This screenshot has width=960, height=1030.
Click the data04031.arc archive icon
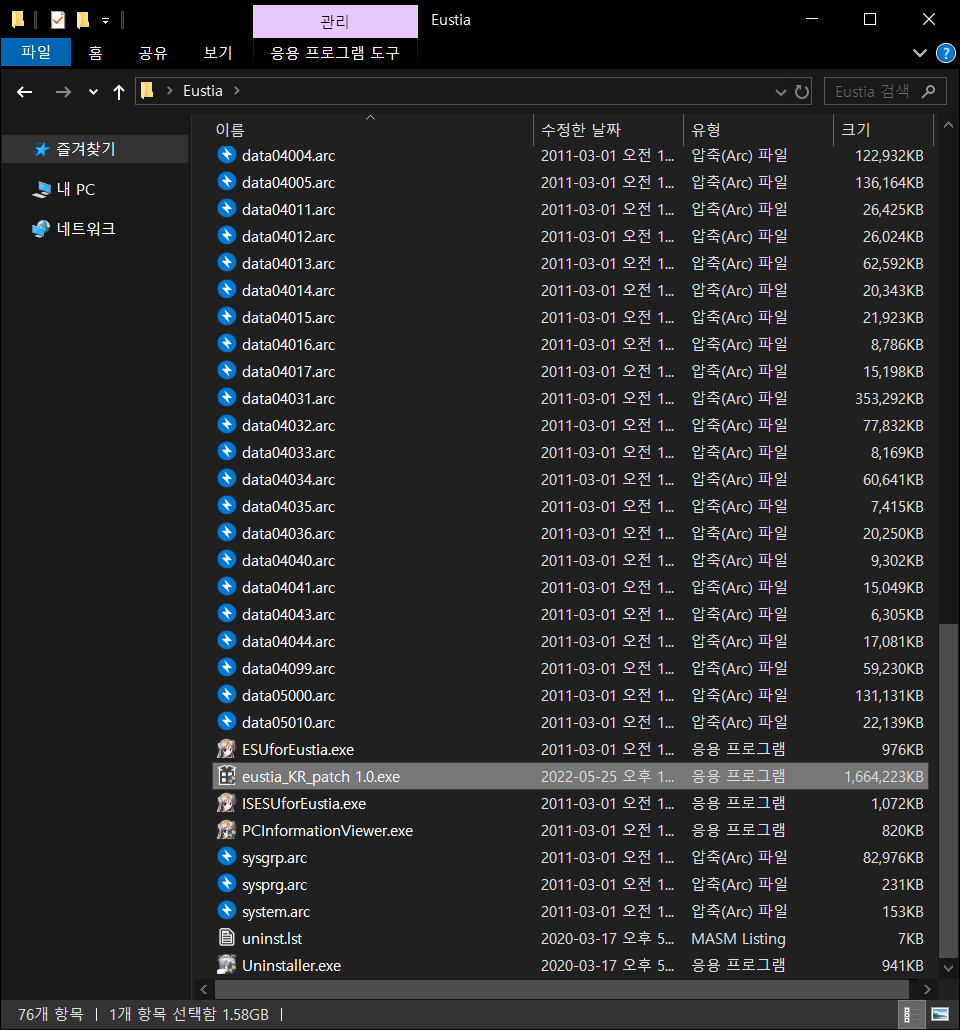pos(227,398)
